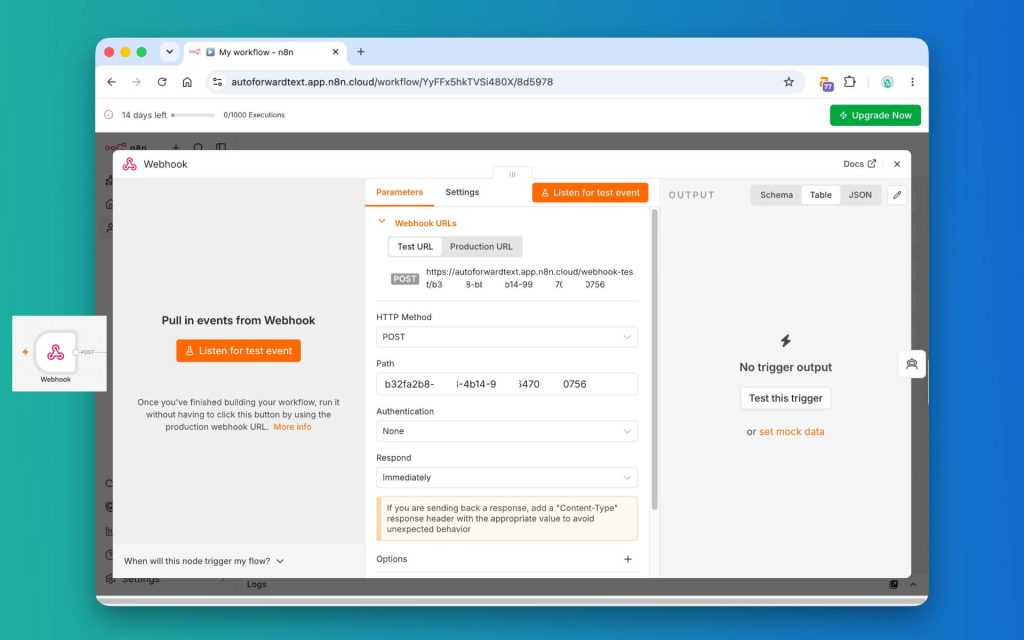Viewport: 1024px width, 640px height.
Task: Collapse the Webhook URLs section
Action: click(x=382, y=222)
